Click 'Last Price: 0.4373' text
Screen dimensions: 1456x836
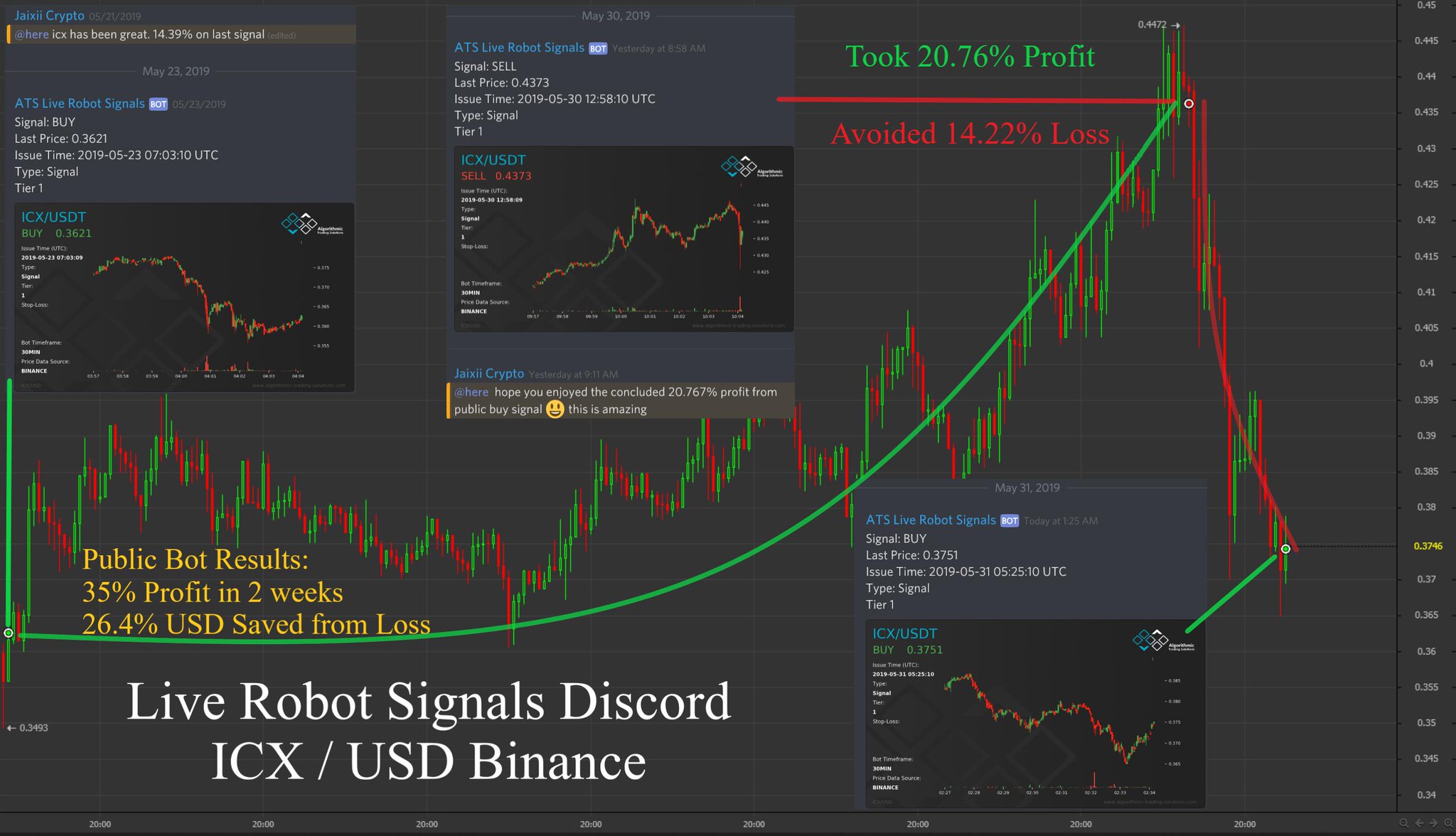501,82
